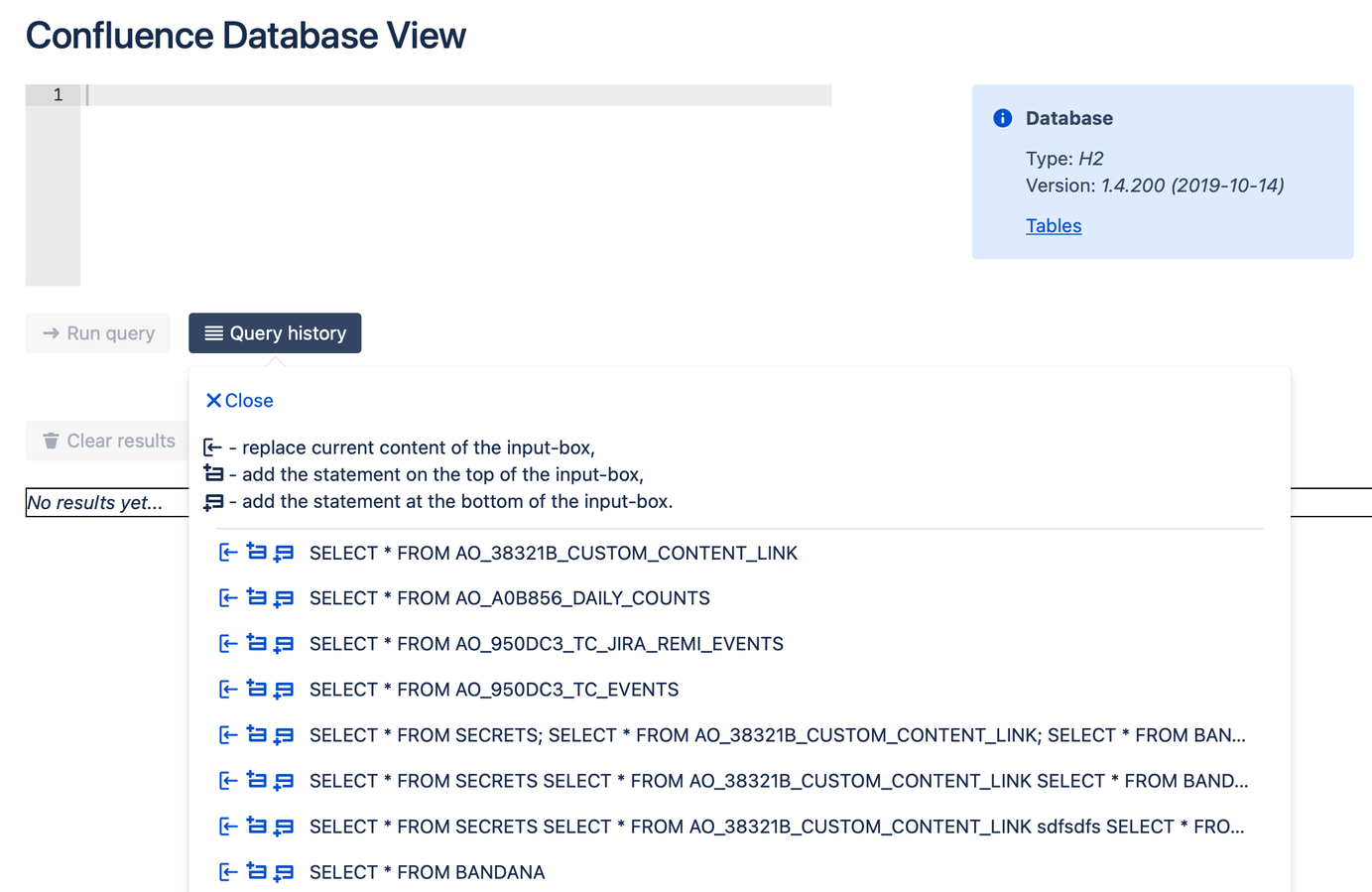Screen dimensions: 1372x892
Task: Append SECRETS query ending BAND... at bottom
Action: click(x=284, y=781)
